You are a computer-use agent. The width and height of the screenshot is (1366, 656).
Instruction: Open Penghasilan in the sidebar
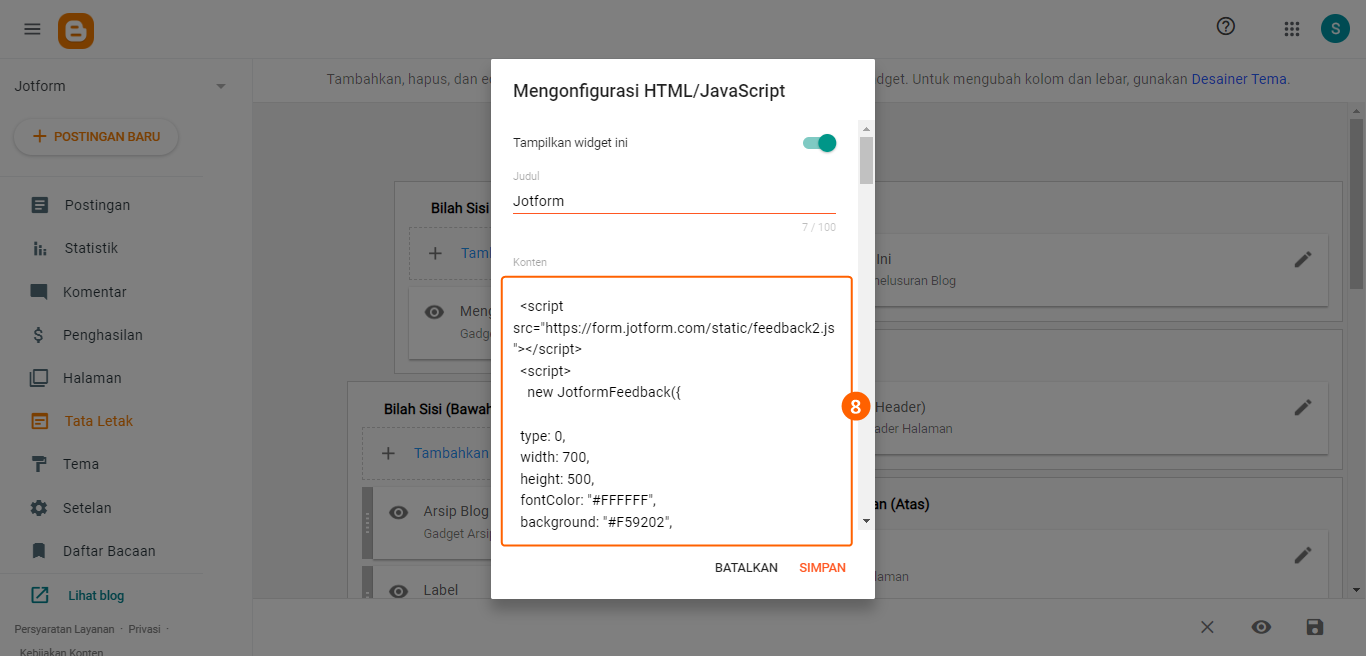[x=101, y=335]
